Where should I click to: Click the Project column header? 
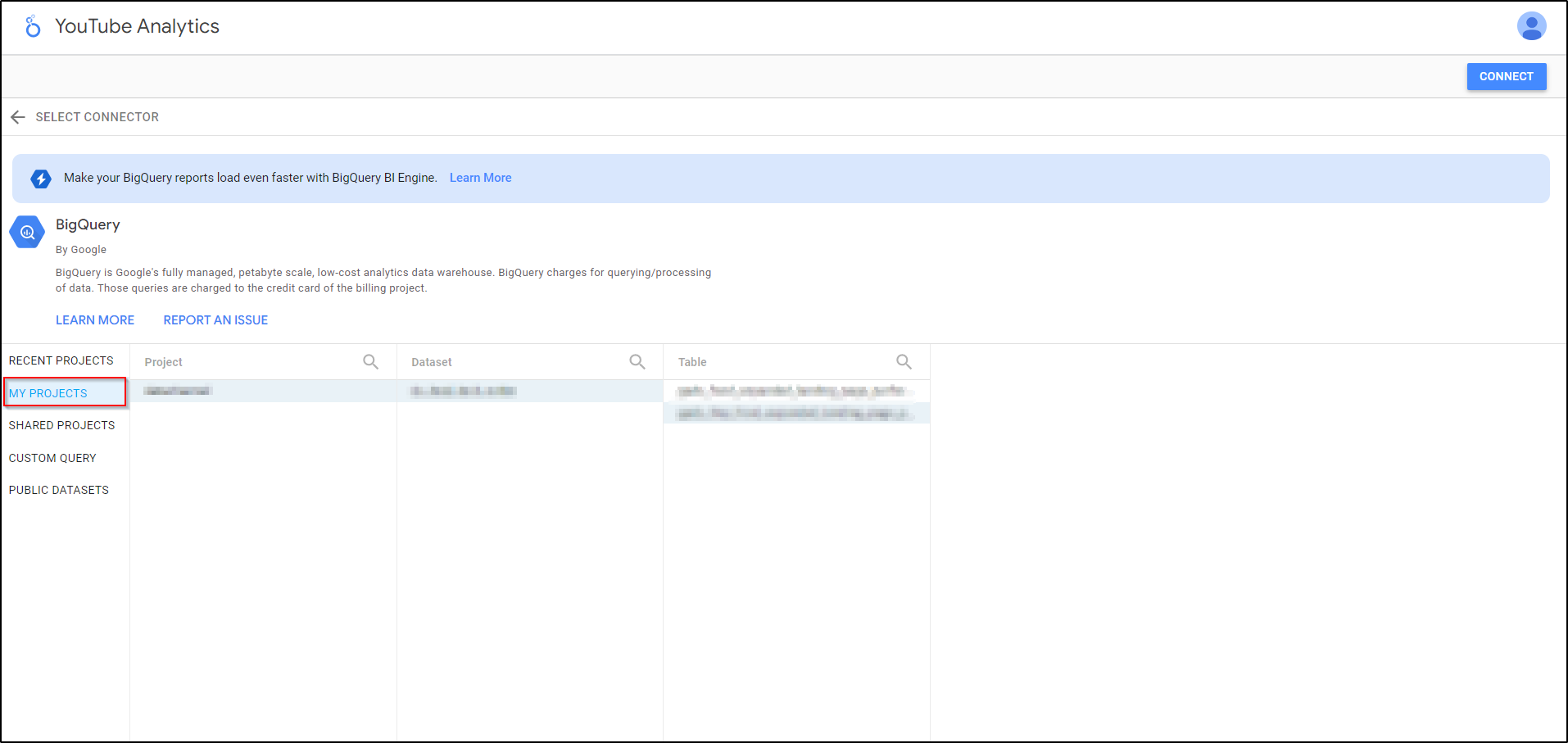pos(164,362)
